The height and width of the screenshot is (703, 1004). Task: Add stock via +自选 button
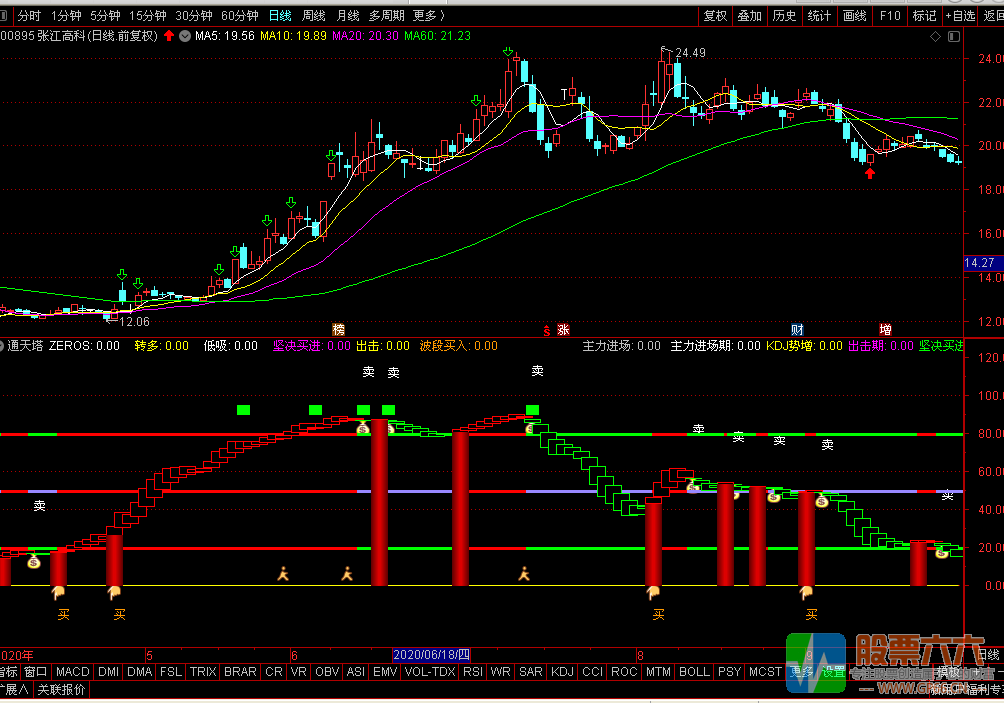[x=960, y=16]
